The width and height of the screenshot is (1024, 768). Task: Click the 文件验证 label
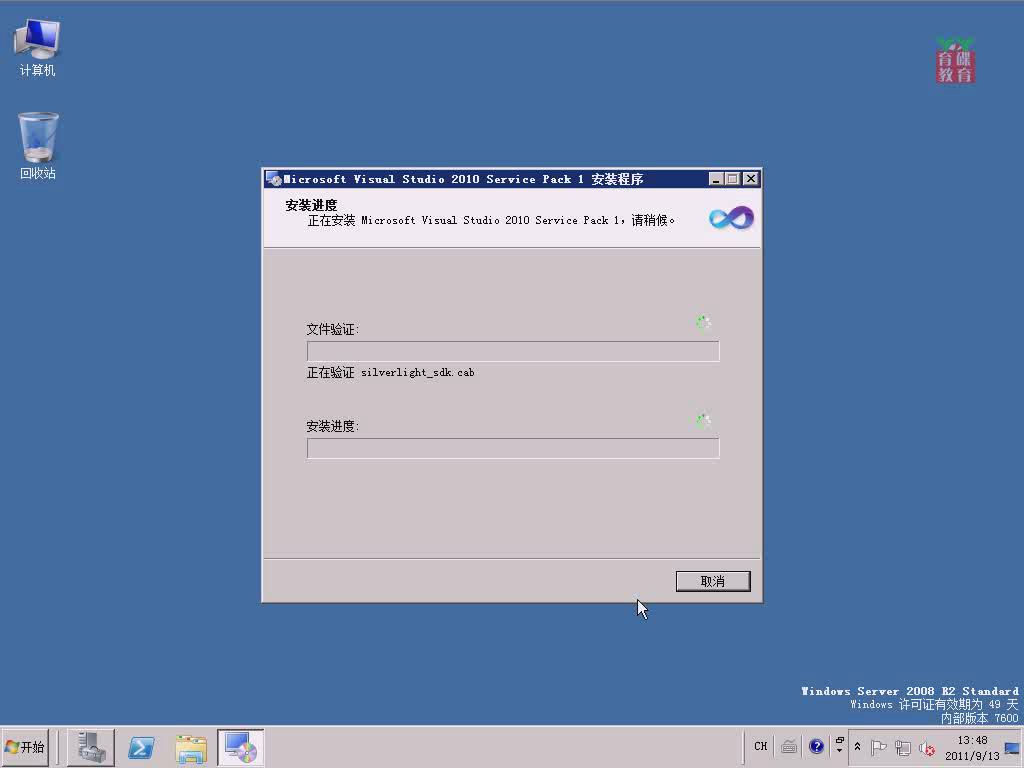coord(332,329)
